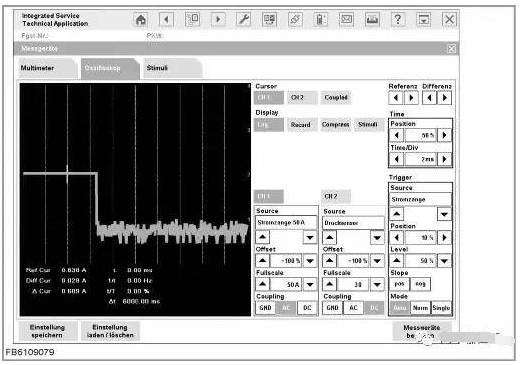520x365 pixels.
Task: Click the back arrow toolbar icon
Action: point(167,20)
